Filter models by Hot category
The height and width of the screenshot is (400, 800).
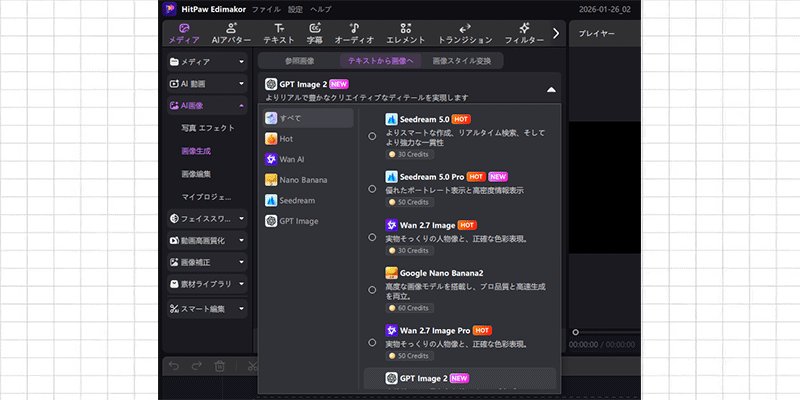point(308,139)
